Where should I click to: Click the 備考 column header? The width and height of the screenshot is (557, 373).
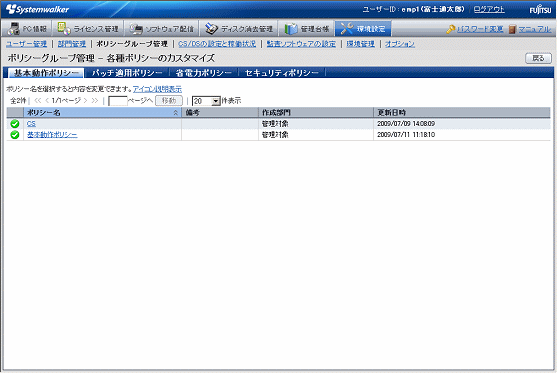[220, 113]
